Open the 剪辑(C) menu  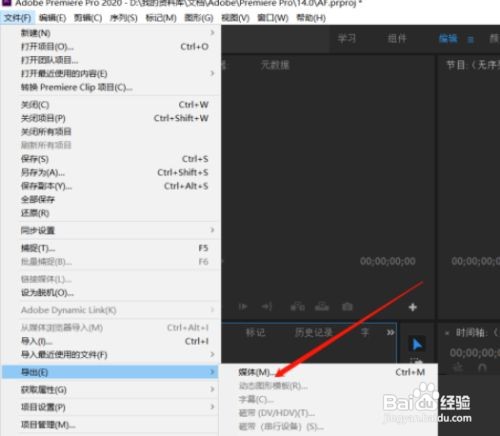(x=88, y=18)
